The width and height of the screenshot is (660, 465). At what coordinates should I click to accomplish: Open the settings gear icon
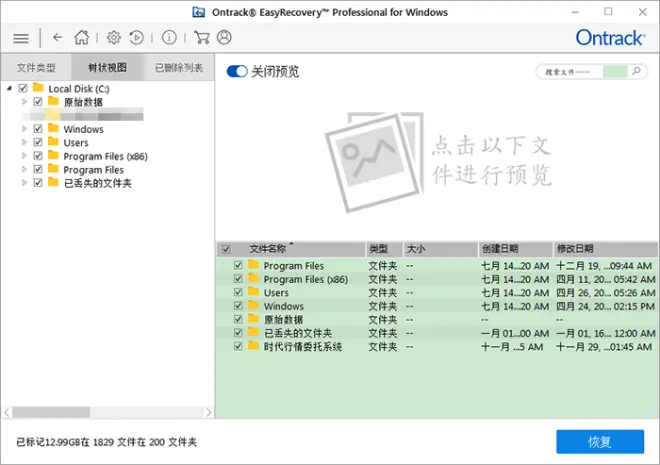(x=113, y=37)
